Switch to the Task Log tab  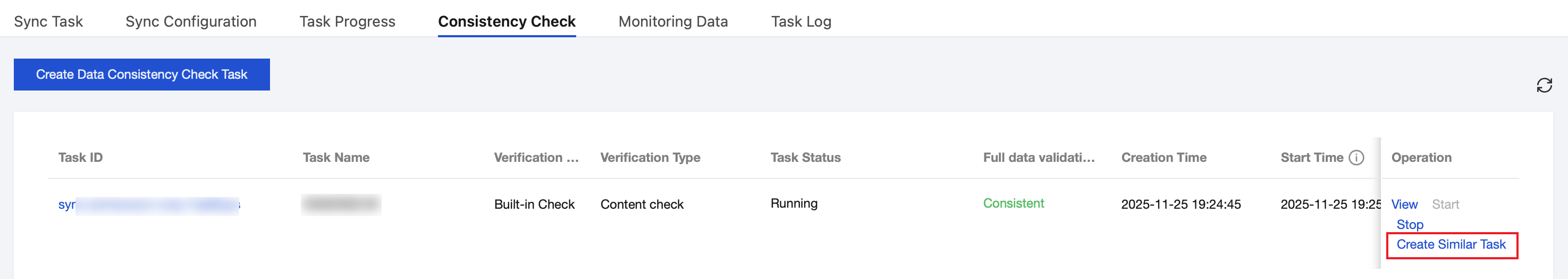(800, 22)
